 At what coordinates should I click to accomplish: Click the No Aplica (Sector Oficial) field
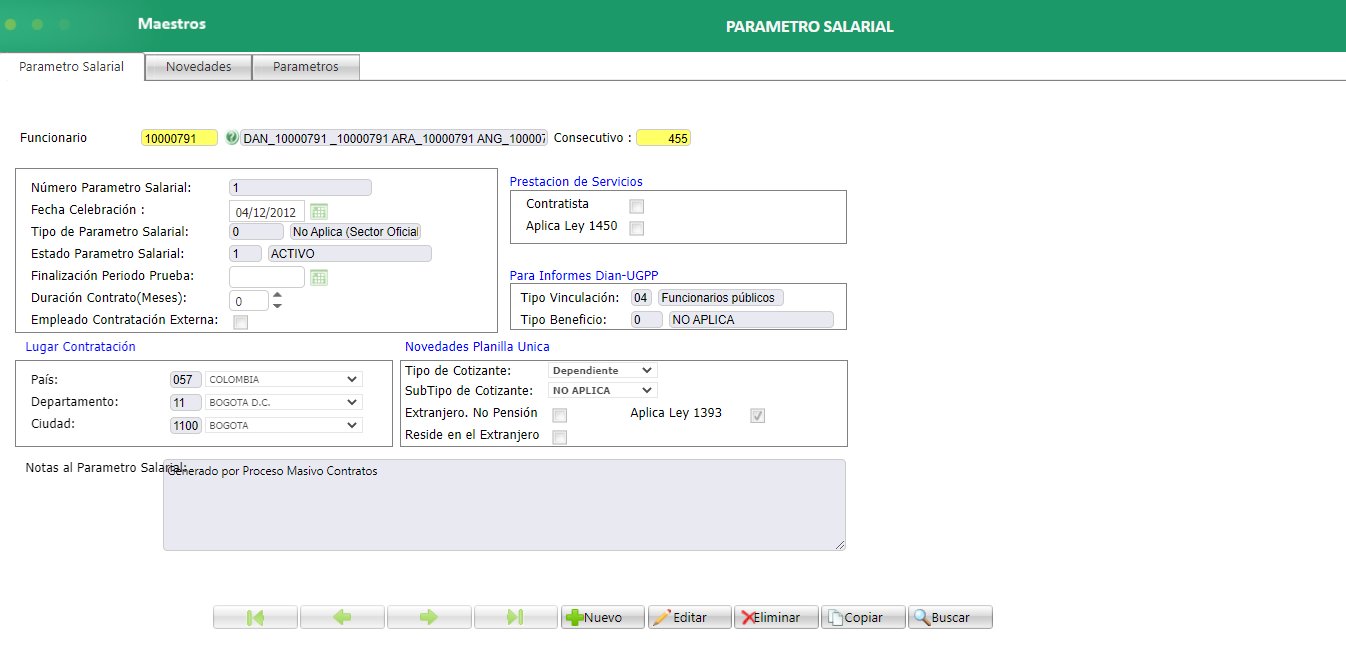coord(355,231)
